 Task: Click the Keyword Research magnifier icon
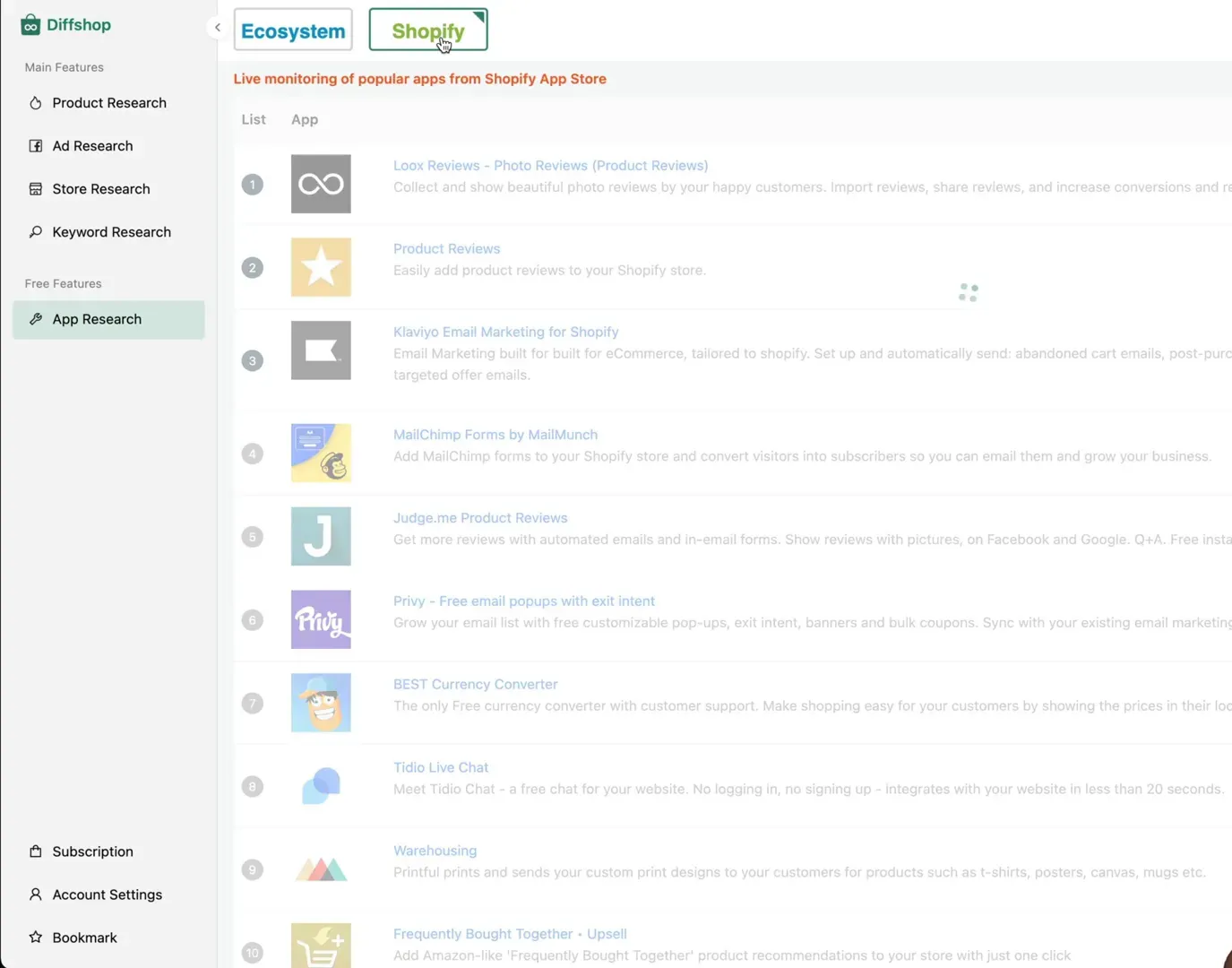36,232
